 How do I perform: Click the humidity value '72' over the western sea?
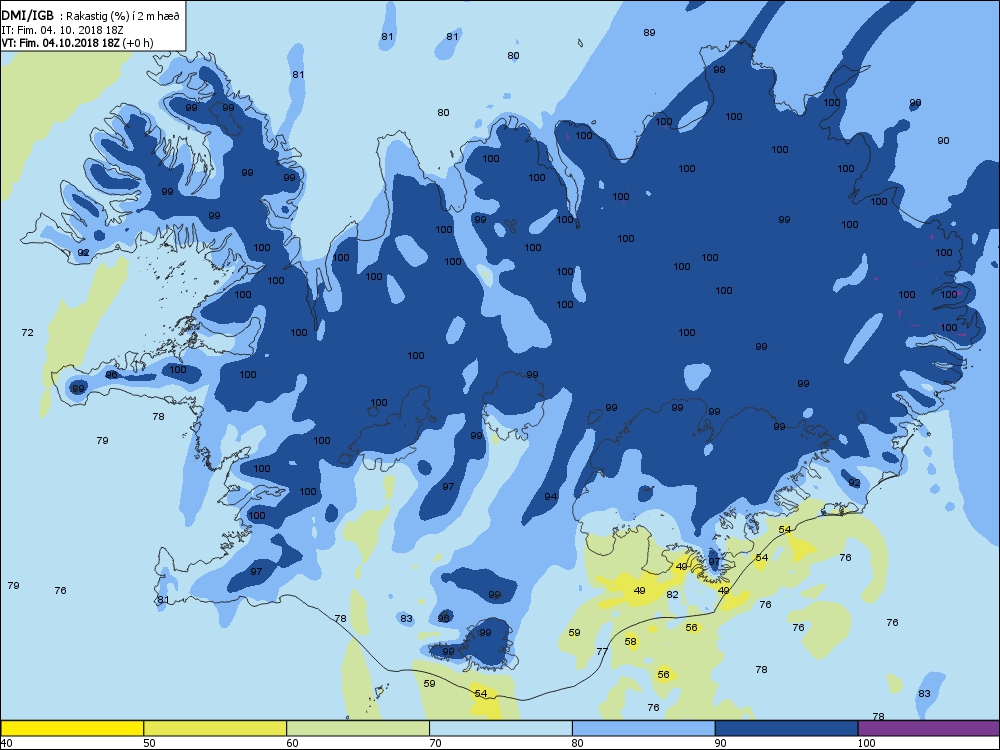click(x=27, y=332)
